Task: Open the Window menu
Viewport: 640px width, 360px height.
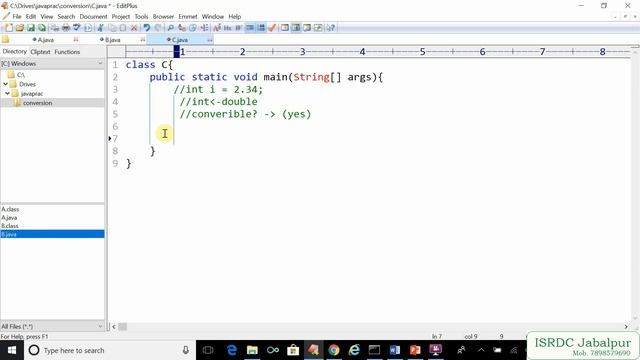Action: tap(213, 16)
